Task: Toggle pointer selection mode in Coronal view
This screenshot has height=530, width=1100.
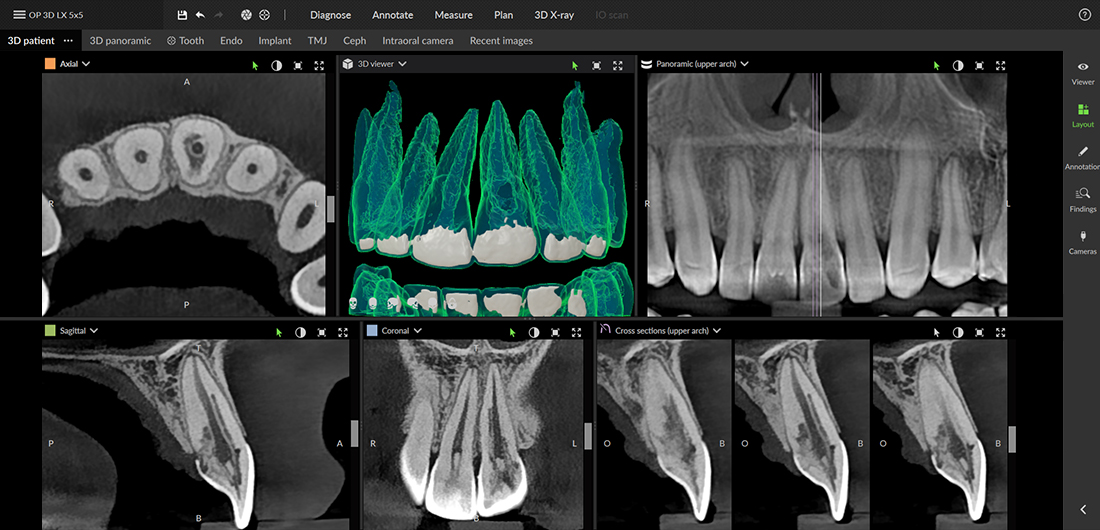Action: (x=511, y=332)
